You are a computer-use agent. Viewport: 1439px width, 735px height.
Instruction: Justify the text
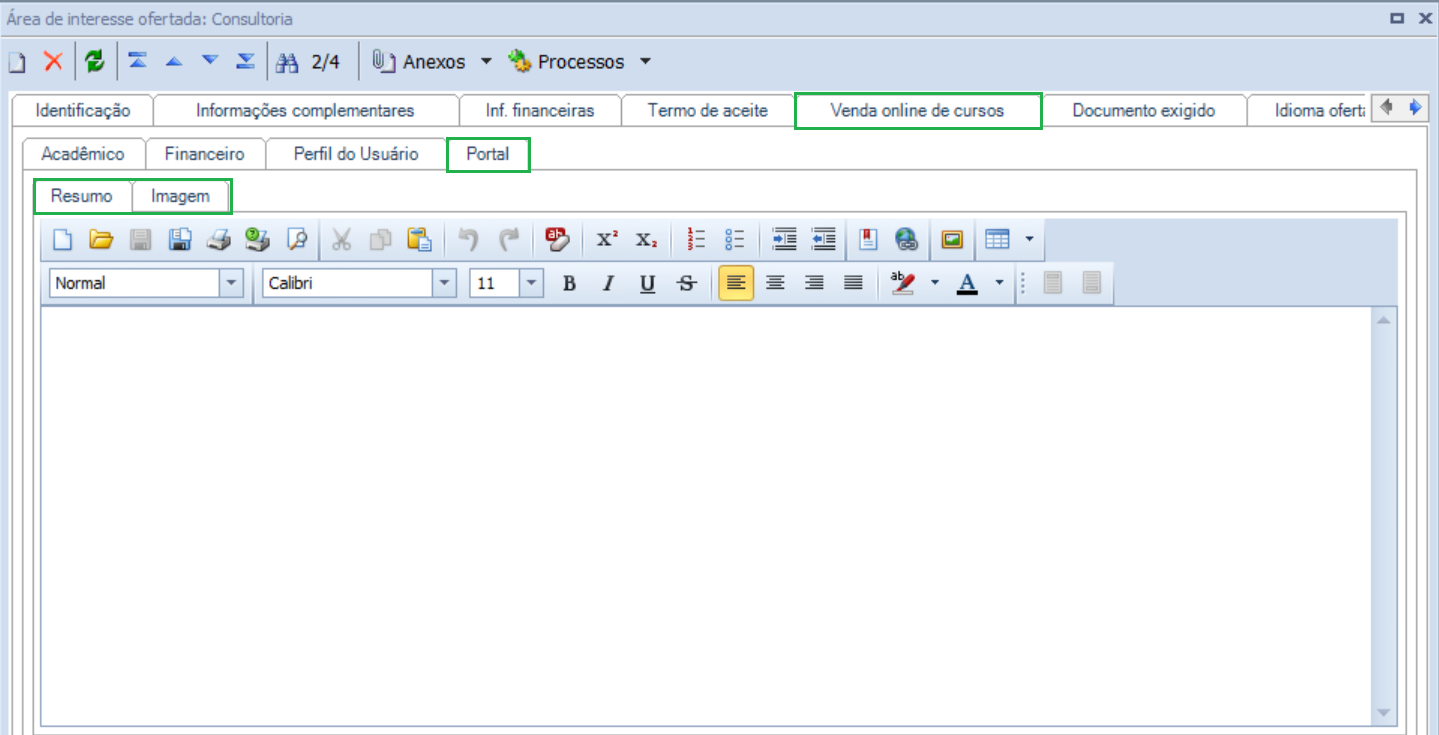tap(853, 283)
